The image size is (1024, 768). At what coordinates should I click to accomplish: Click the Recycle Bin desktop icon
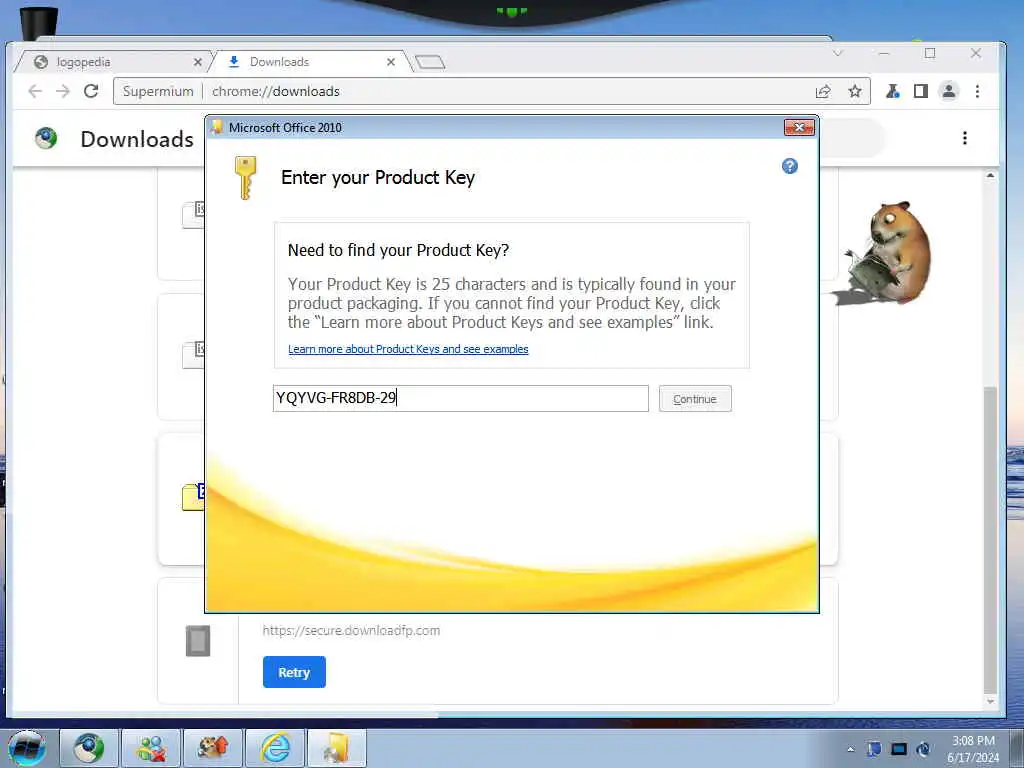[x=39, y=22]
